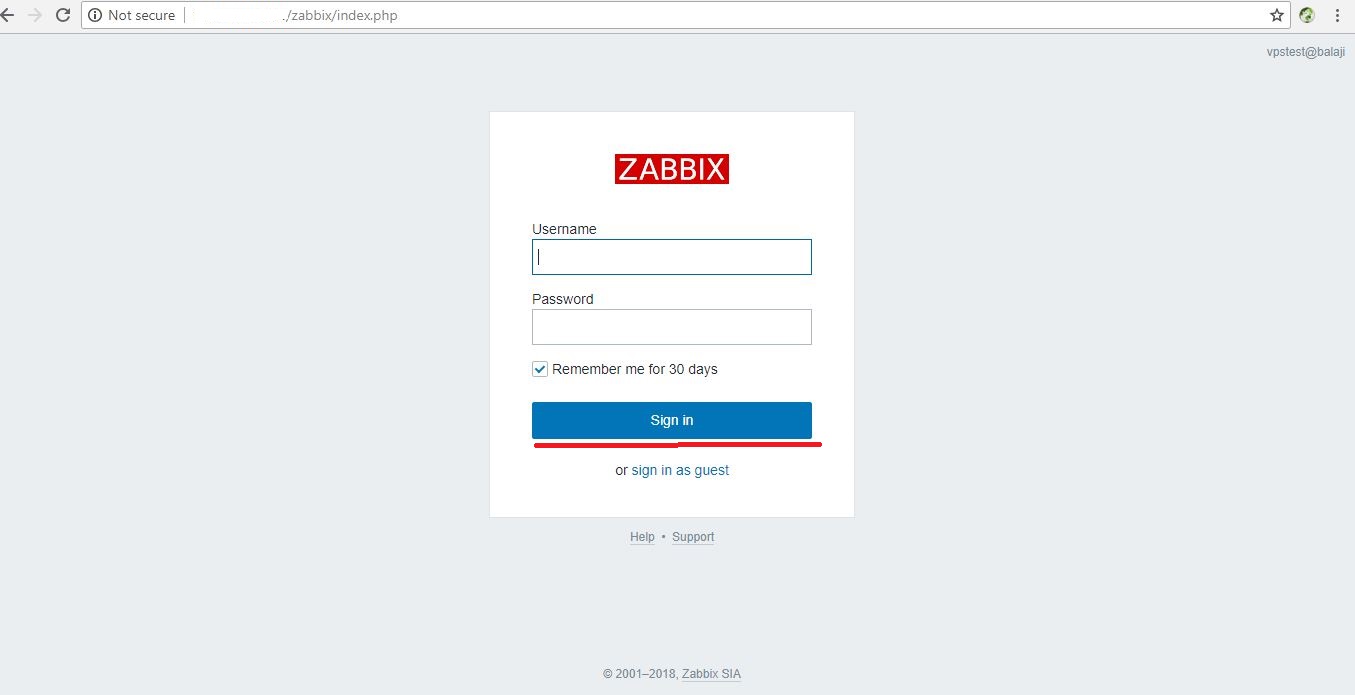Click the Remember me for 30 days label
This screenshot has width=1355, height=695.
(x=635, y=369)
